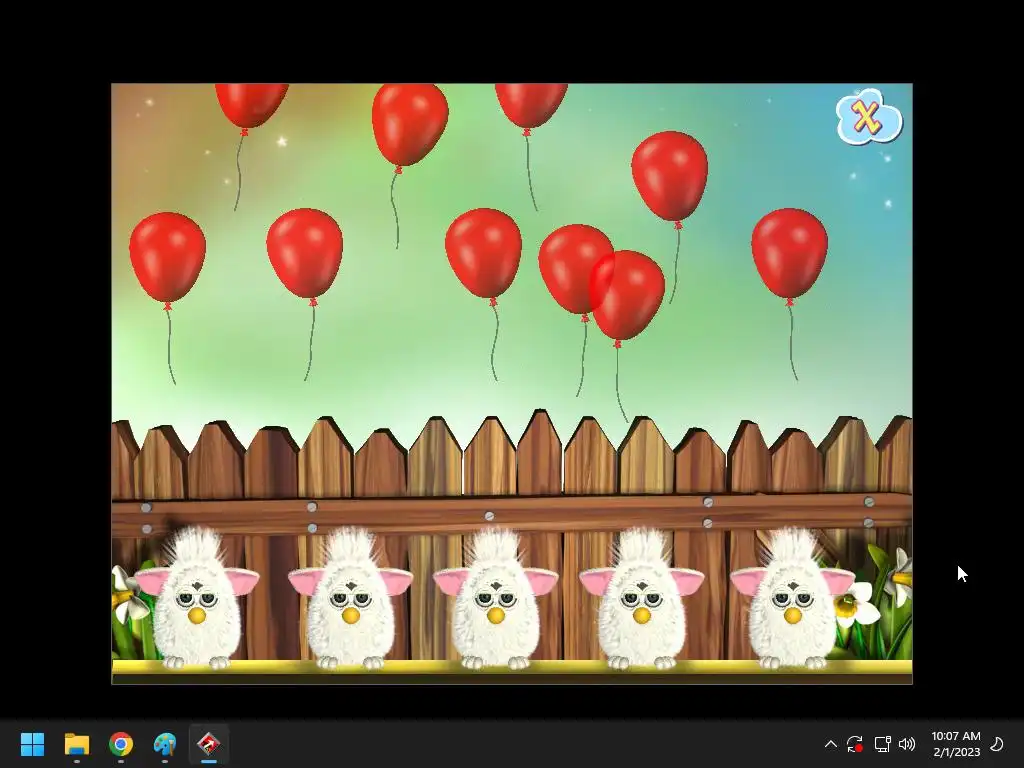Viewport: 1024px width, 768px height.
Task: Switch to the running game icon in the taskbar
Action: (x=209, y=744)
